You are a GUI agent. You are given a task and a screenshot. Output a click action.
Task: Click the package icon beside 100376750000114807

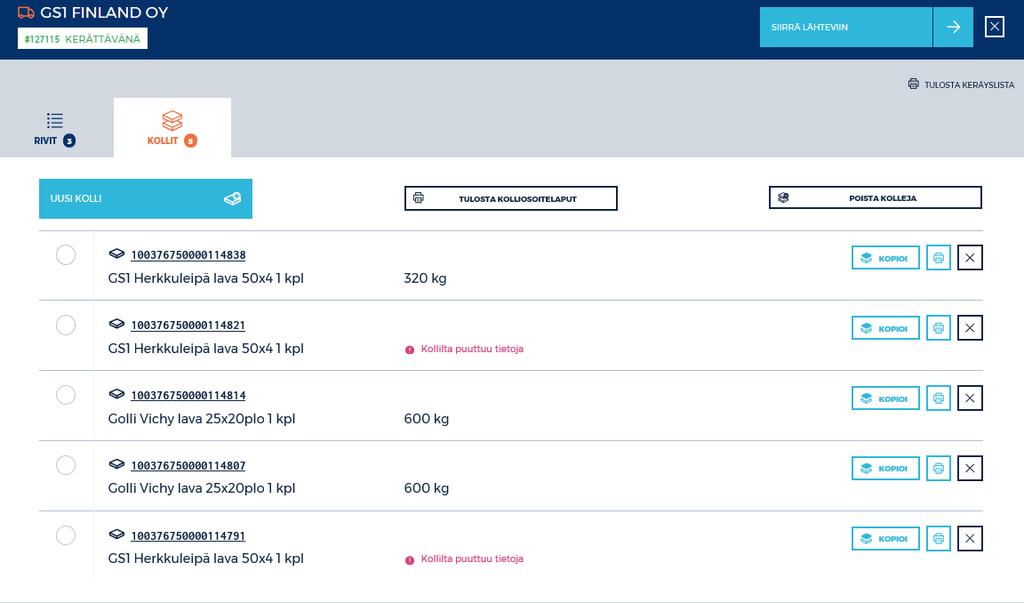click(116, 464)
